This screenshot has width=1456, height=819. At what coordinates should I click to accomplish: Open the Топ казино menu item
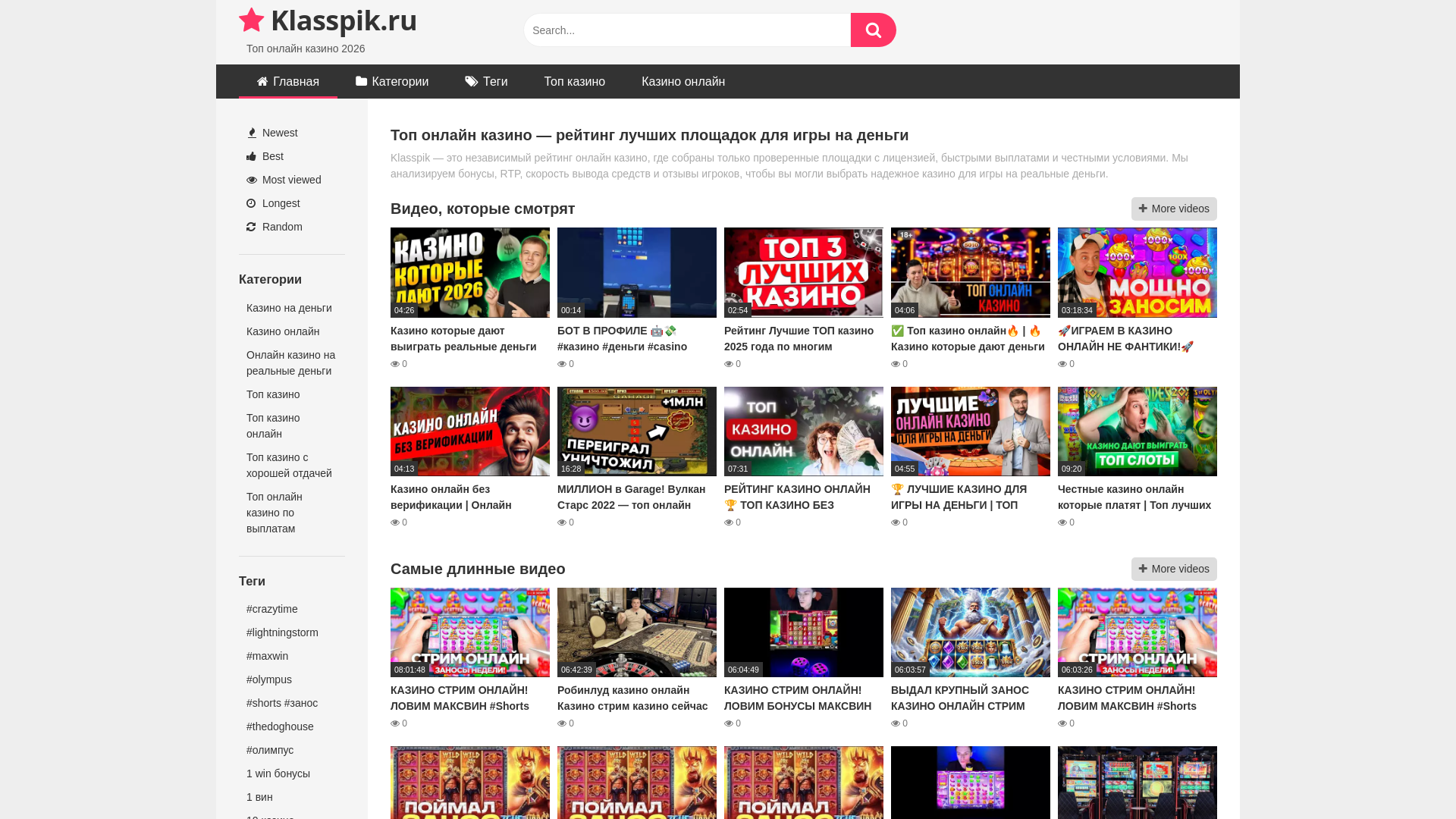[575, 82]
